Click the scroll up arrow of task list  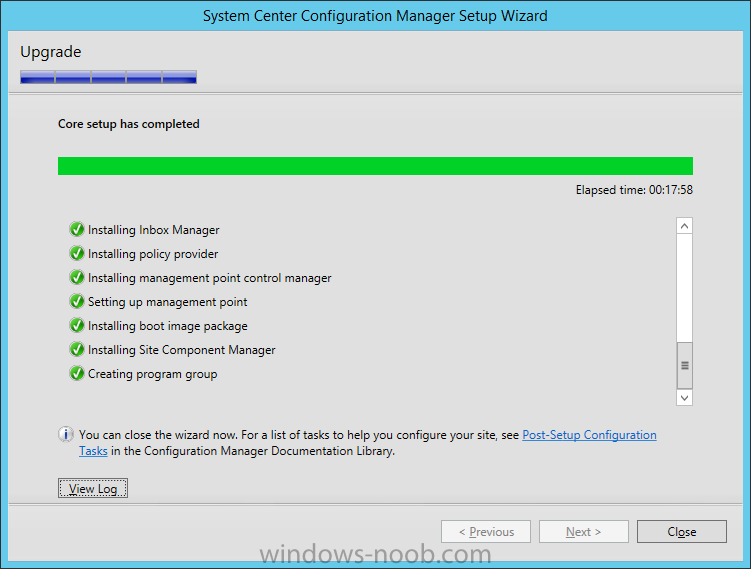click(x=684, y=226)
